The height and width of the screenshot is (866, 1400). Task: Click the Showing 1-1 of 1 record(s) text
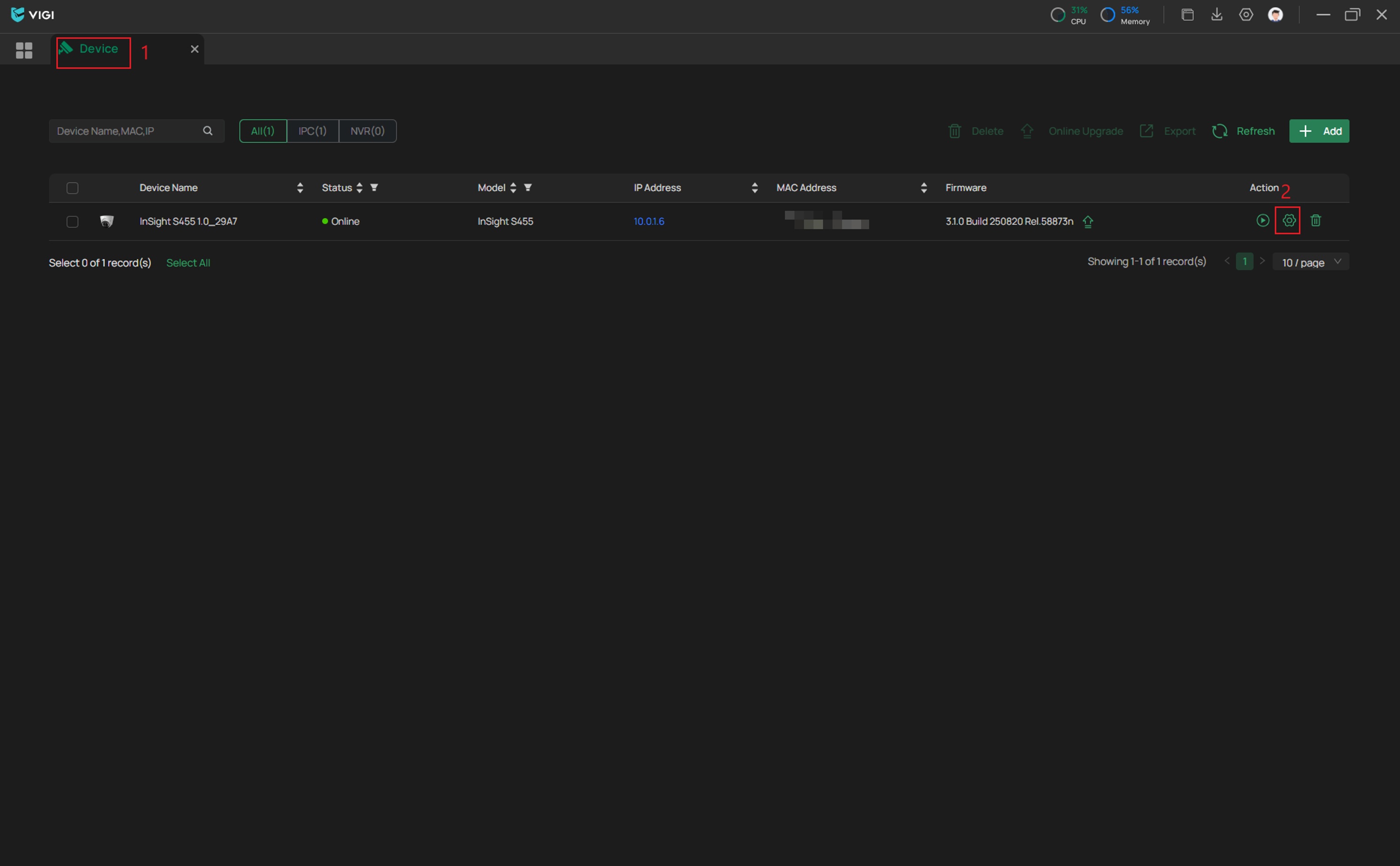1147,261
